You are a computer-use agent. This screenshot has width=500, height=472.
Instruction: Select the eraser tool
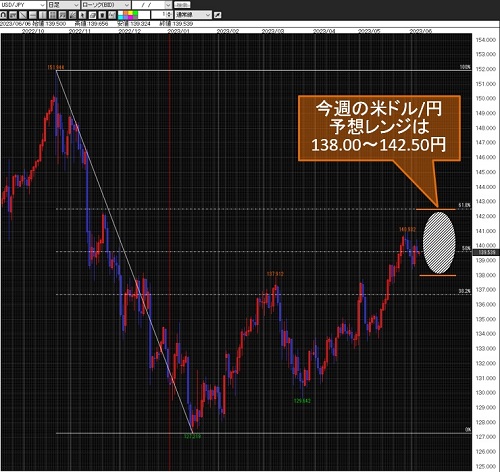pos(92,15)
